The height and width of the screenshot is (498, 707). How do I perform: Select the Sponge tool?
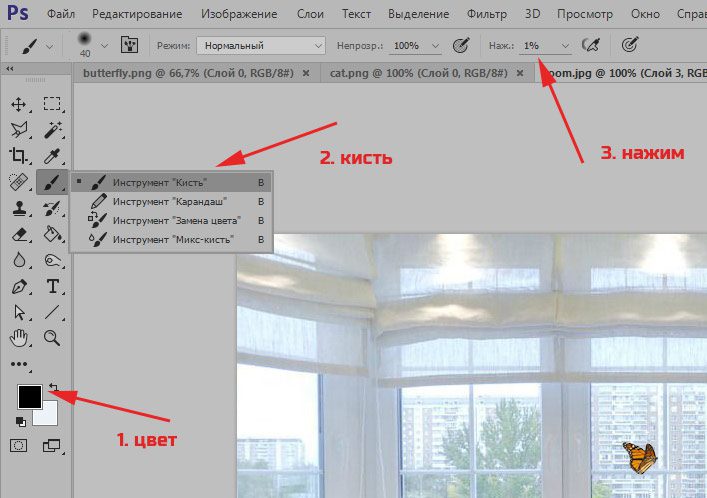point(52,260)
